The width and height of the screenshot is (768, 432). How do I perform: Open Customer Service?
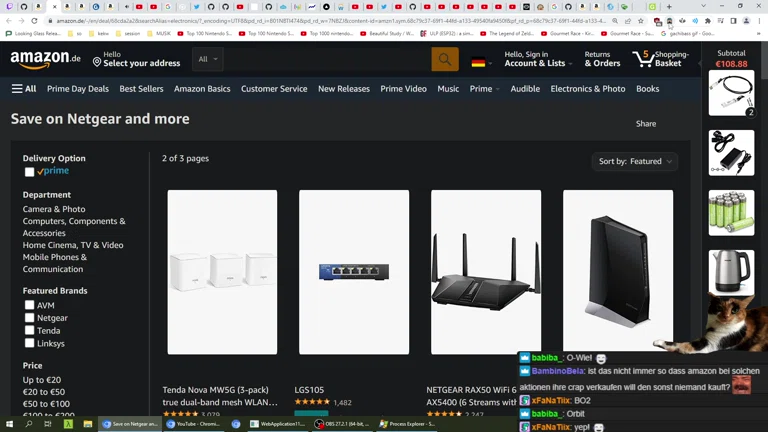pyautogui.click(x=274, y=89)
